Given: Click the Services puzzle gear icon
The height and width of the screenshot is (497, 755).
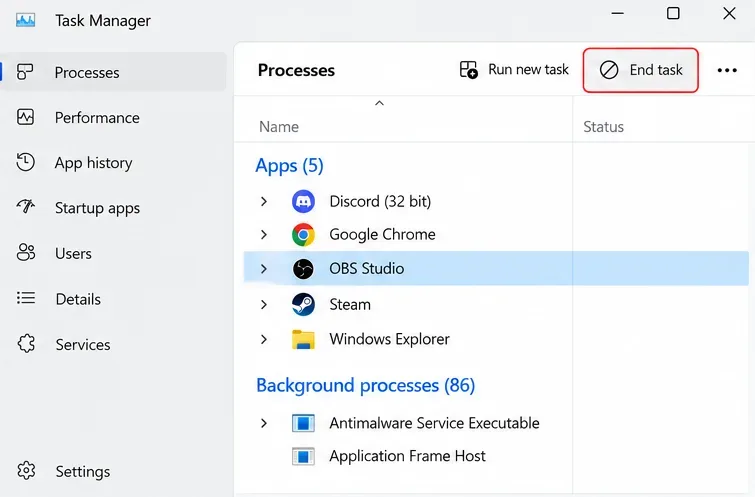Looking at the screenshot, I should click(x=26, y=344).
